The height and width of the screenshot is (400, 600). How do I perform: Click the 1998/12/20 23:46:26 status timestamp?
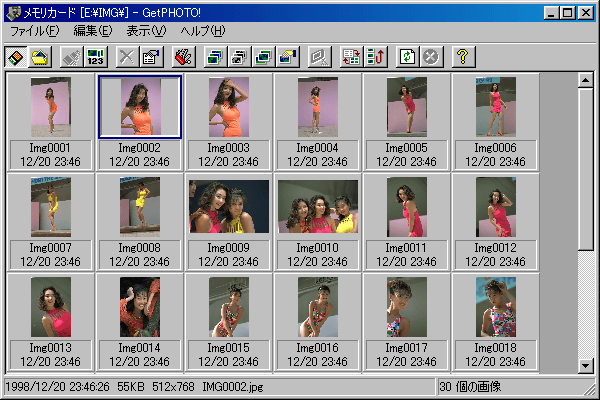pyautogui.click(x=57, y=387)
